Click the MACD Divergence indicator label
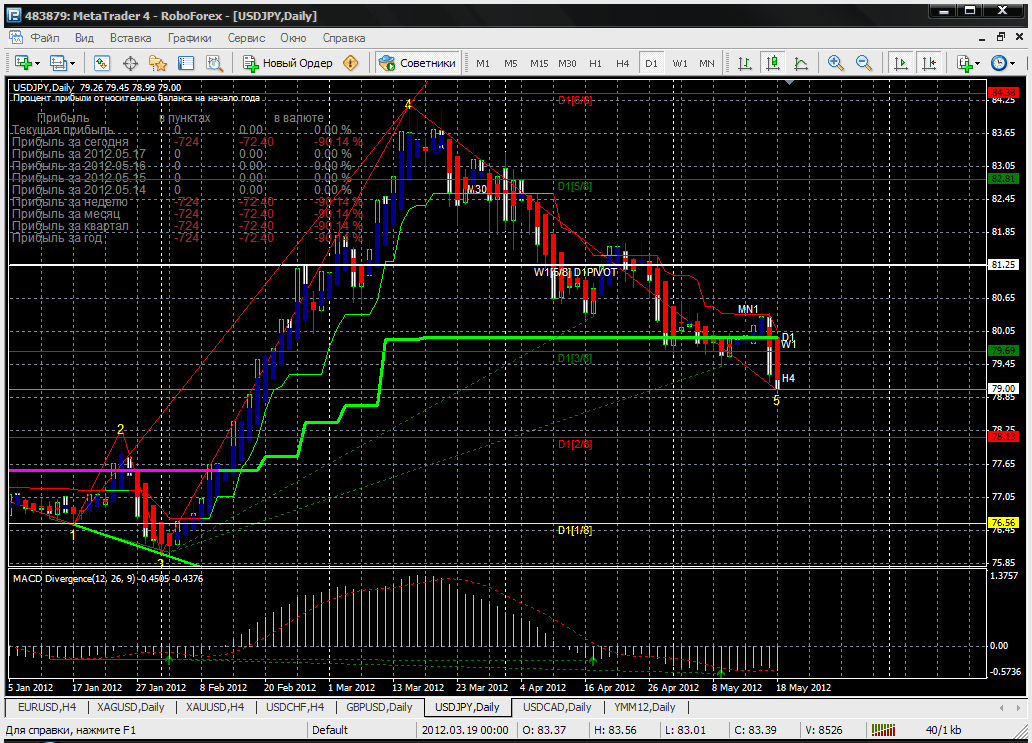This screenshot has width=1032, height=743. (108, 578)
